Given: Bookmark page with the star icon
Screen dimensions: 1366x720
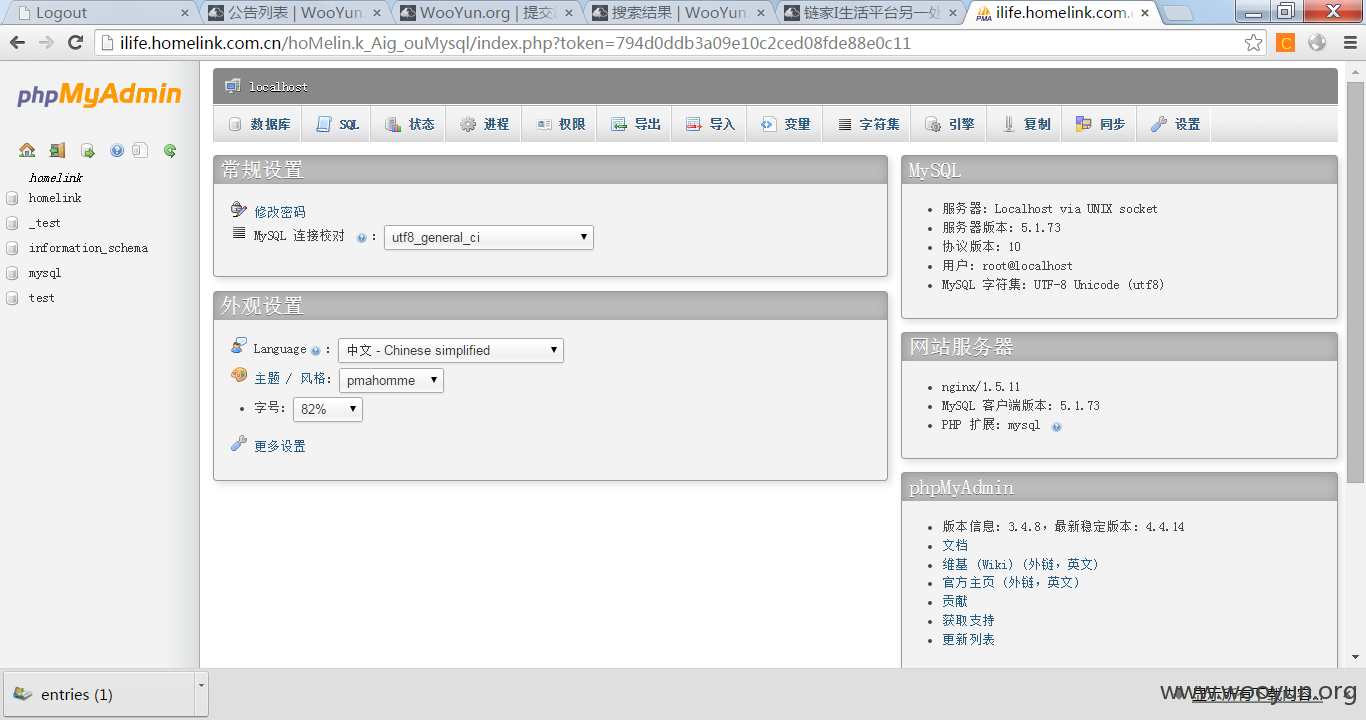Looking at the screenshot, I should click(x=1253, y=43).
